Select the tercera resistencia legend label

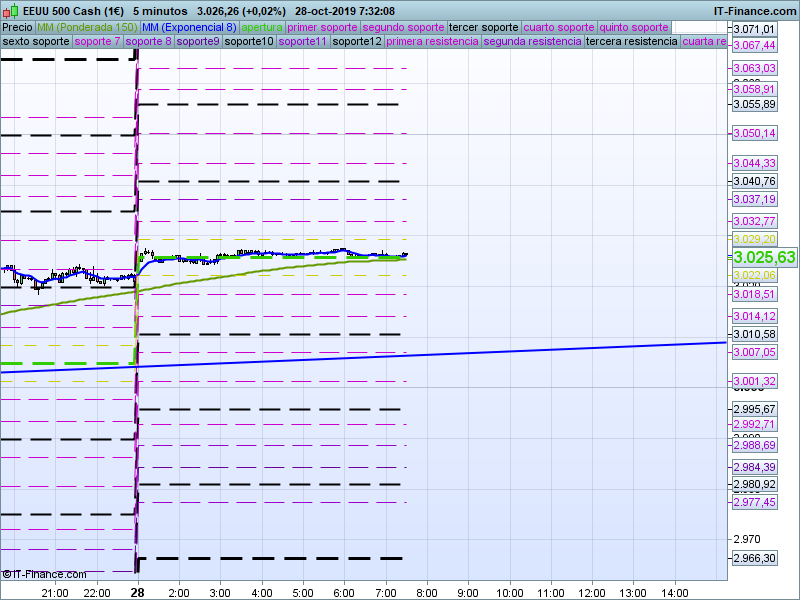pos(631,41)
